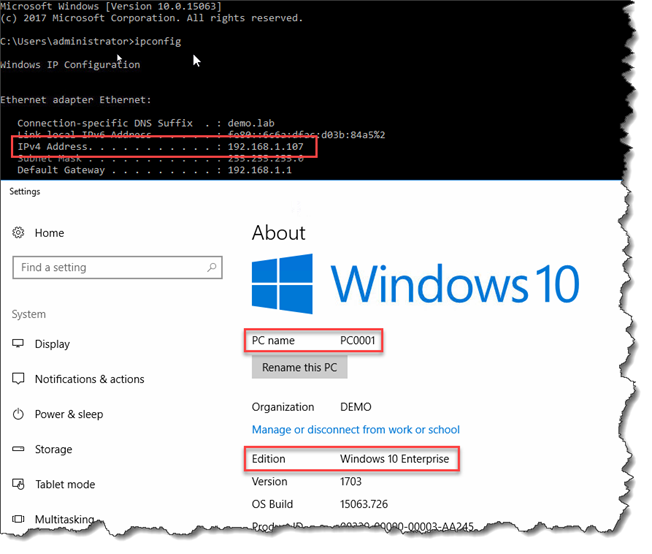Select Edition value Windows 10 Enterprise
The height and width of the screenshot is (554, 652).
pos(395,459)
